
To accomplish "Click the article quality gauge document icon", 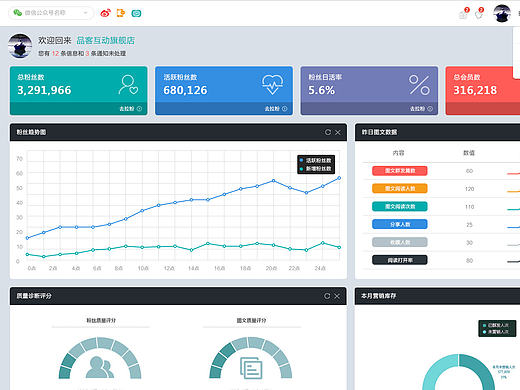I will [x=251, y=368].
